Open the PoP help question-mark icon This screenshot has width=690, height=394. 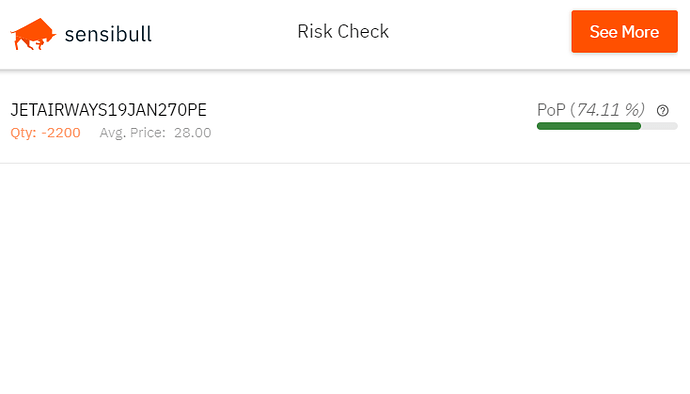tap(662, 110)
